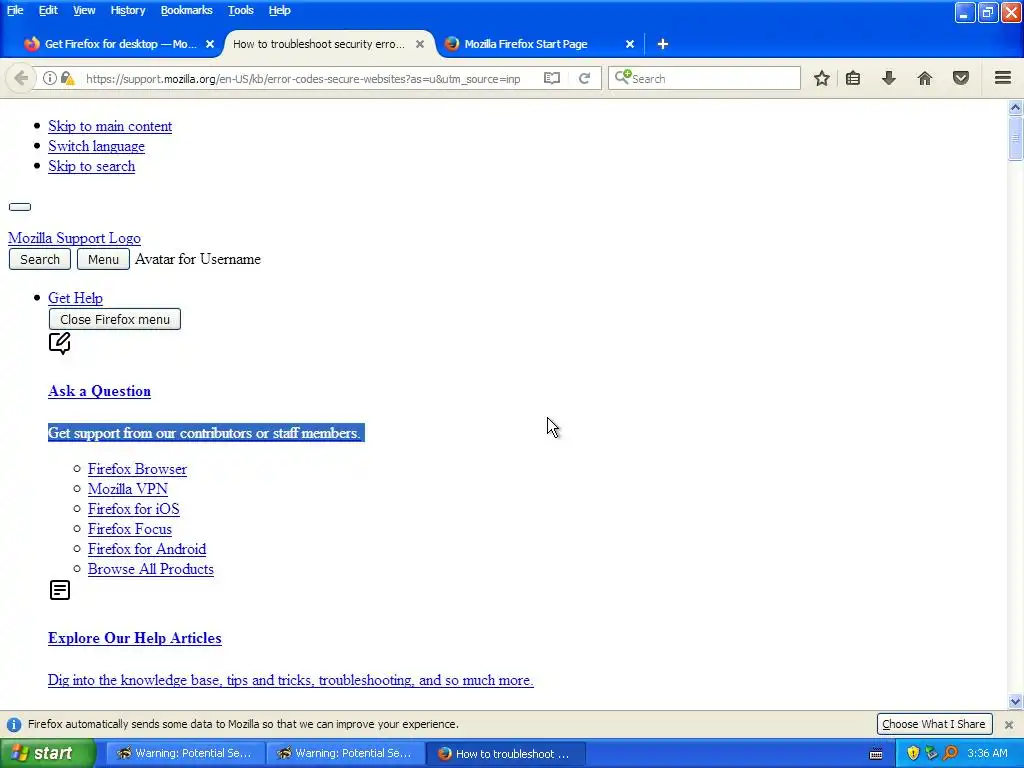Reload the current page
The width and height of the screenshot is (1024, 768).
(x=584, y=78)
